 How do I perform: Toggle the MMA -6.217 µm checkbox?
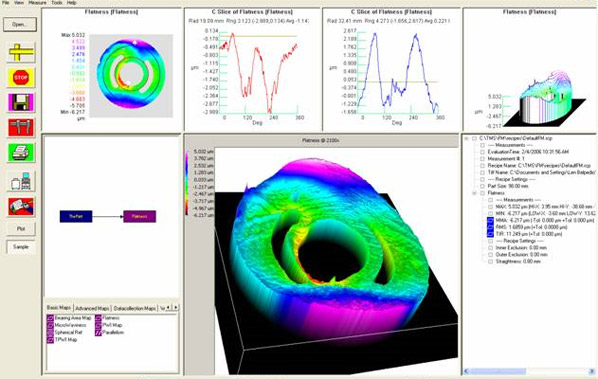(x=490, y=220)
